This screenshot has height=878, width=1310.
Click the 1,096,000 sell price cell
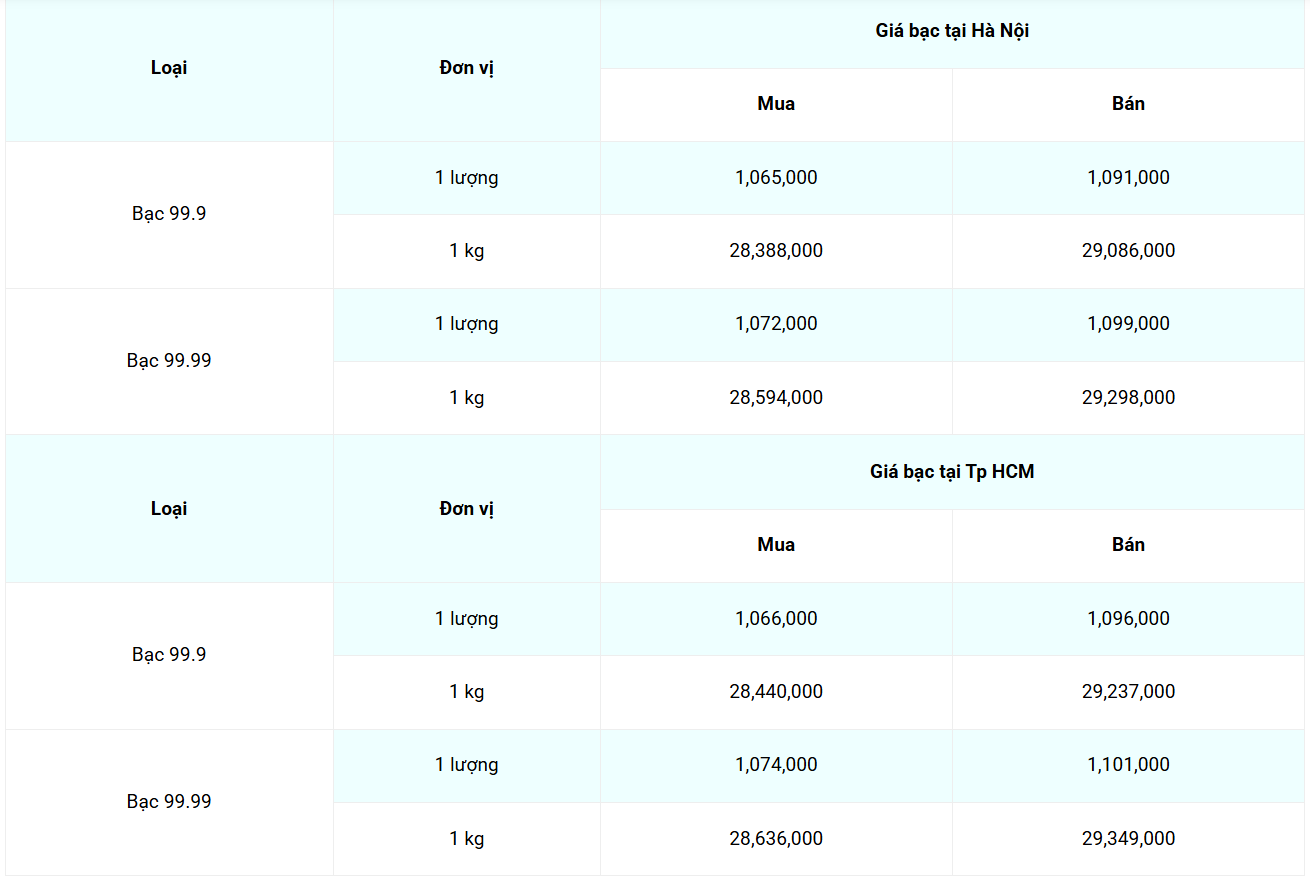1128,619
